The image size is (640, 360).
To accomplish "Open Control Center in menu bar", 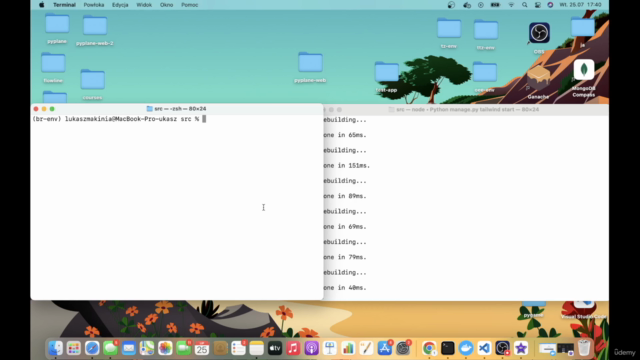I will coord(538,5).
